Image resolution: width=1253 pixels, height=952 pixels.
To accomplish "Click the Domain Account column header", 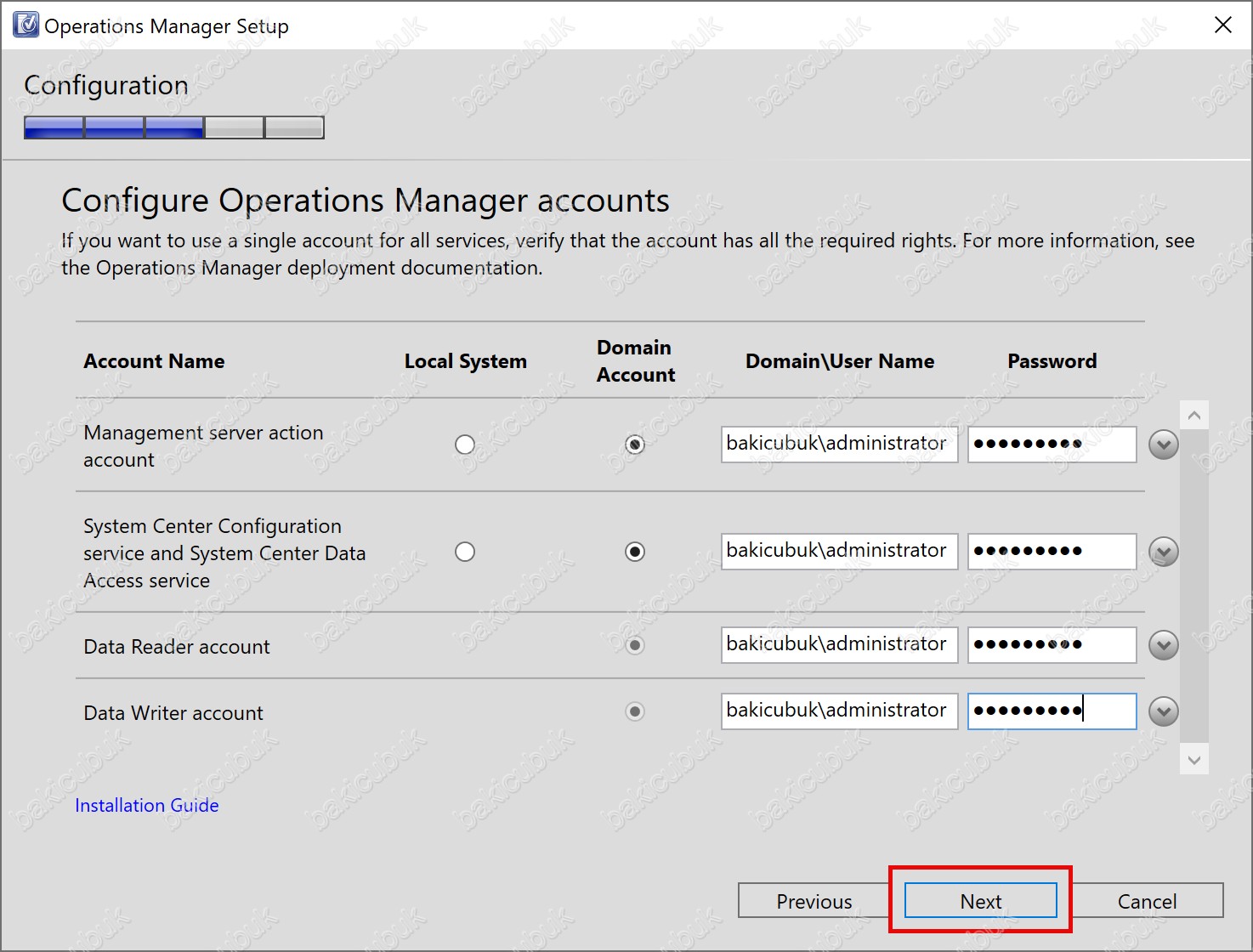I will click(x=635, y=361).
